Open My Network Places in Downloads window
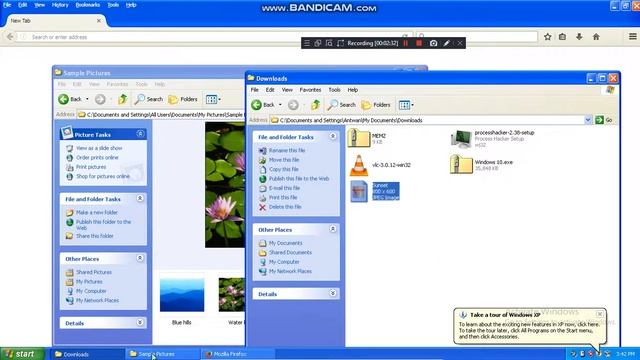Screen dimensions: 640x360 [x=290, y=271]
